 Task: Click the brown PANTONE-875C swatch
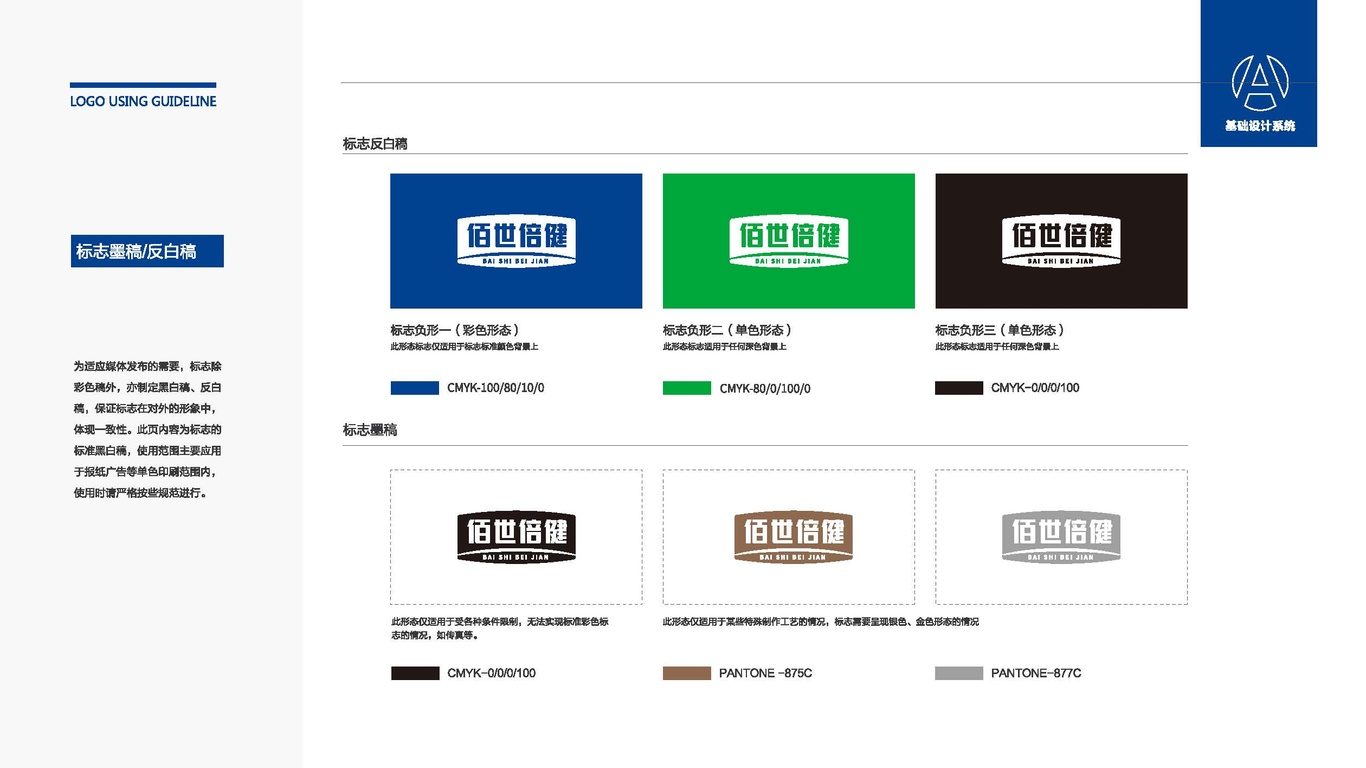tap(687, 674)
